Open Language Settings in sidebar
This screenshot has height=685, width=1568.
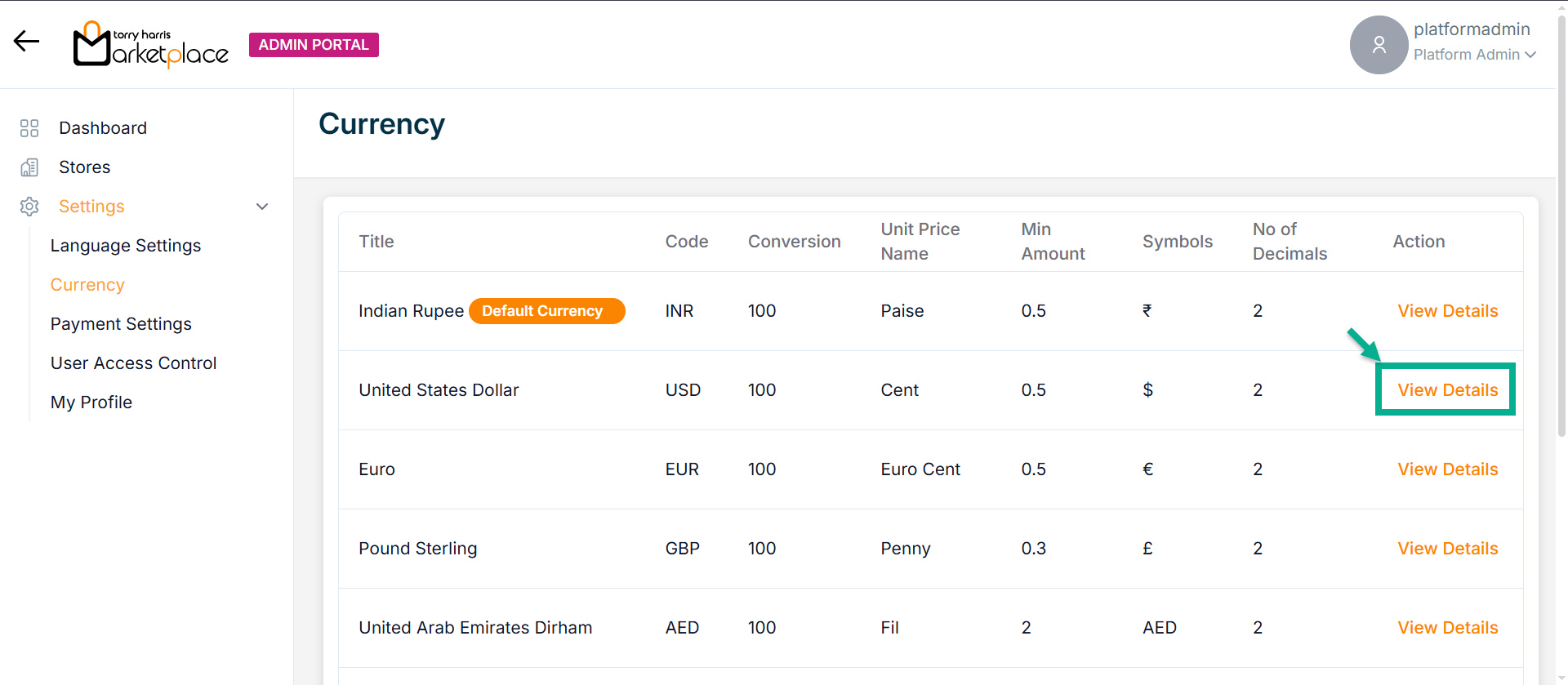click(x=126, y=246)
